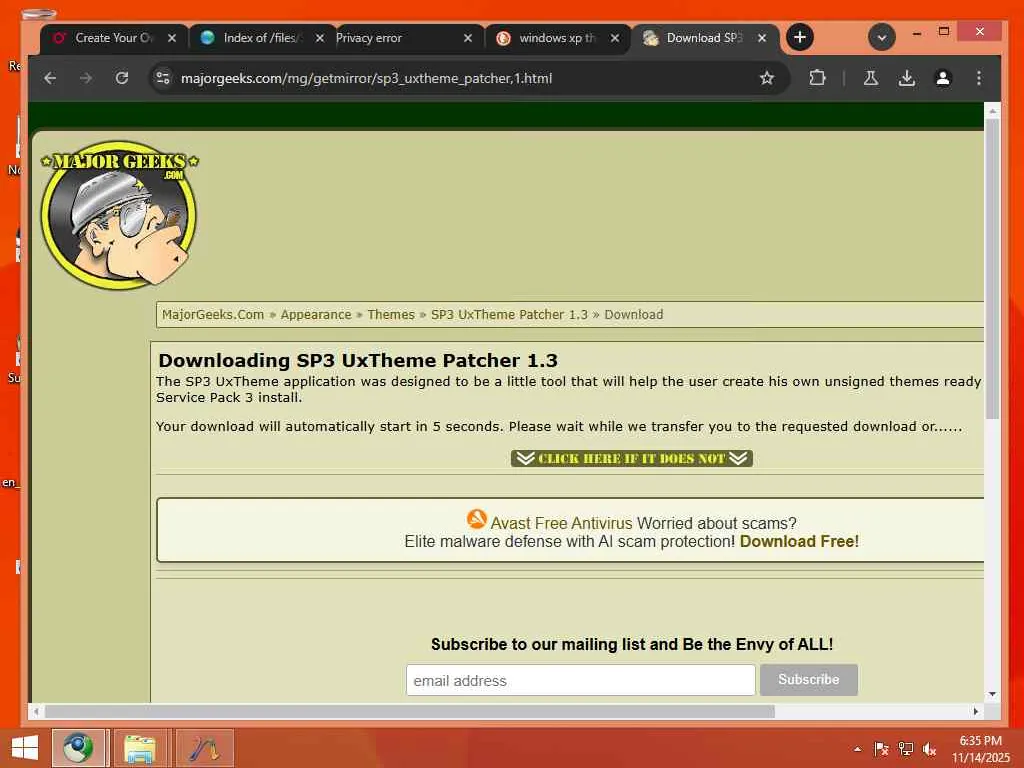
Task: Click the forward navigation arrow
Action: (x=86, y=78)
